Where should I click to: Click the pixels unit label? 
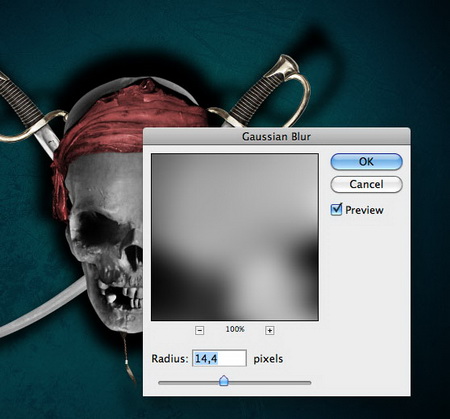(x=268, y=359)
